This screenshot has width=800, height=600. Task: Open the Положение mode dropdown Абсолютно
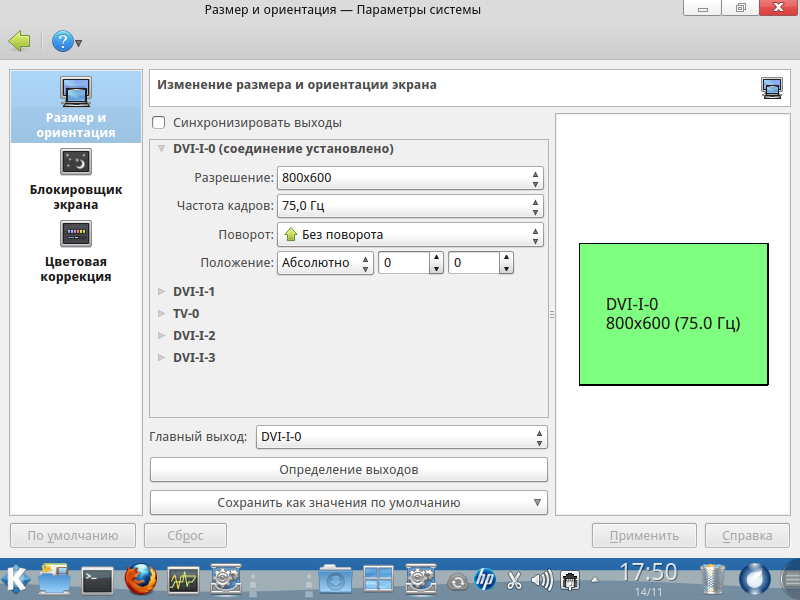pyautogui.click(x=325, y=263)
